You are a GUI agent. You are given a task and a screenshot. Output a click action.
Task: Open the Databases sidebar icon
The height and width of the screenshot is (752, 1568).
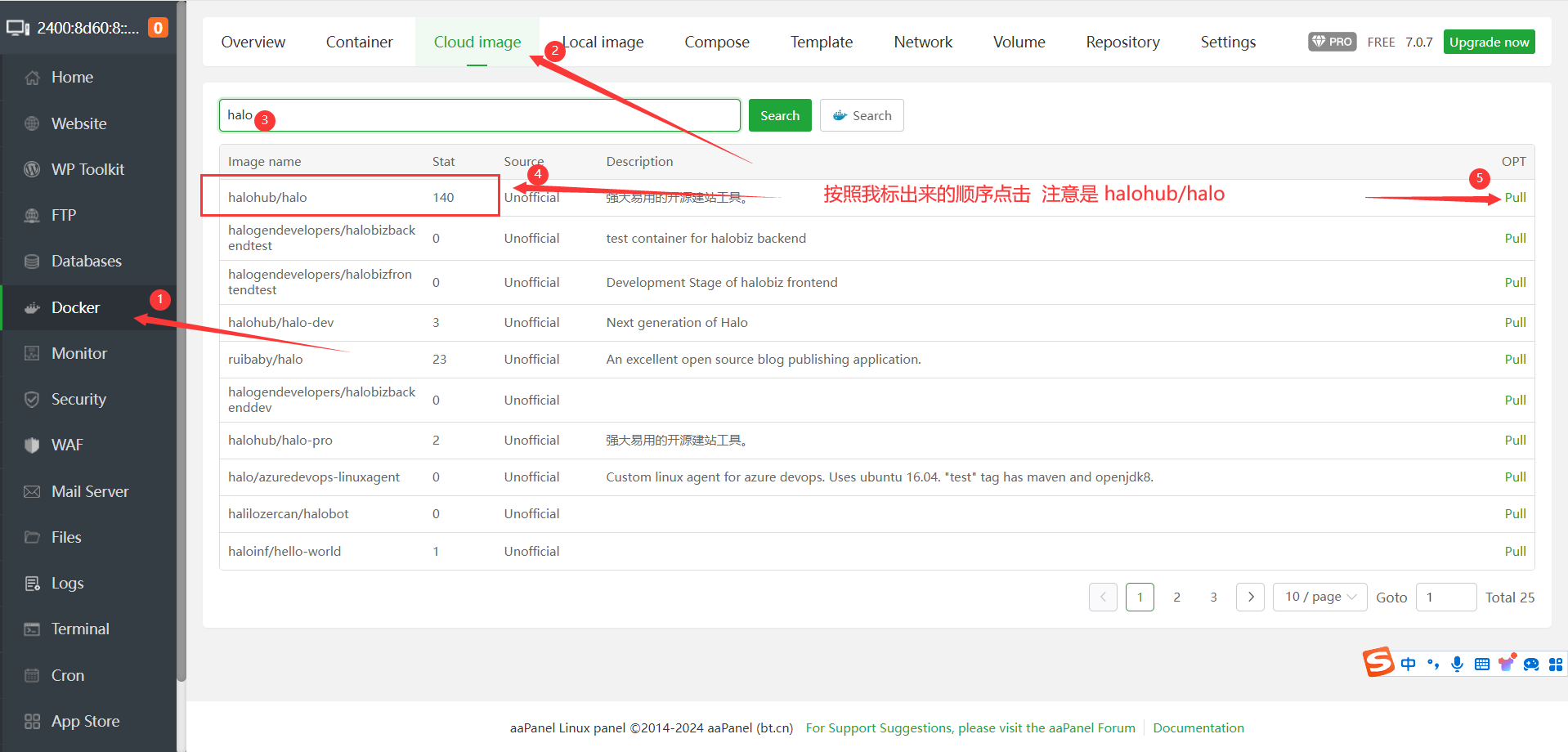tap(32, 262)
